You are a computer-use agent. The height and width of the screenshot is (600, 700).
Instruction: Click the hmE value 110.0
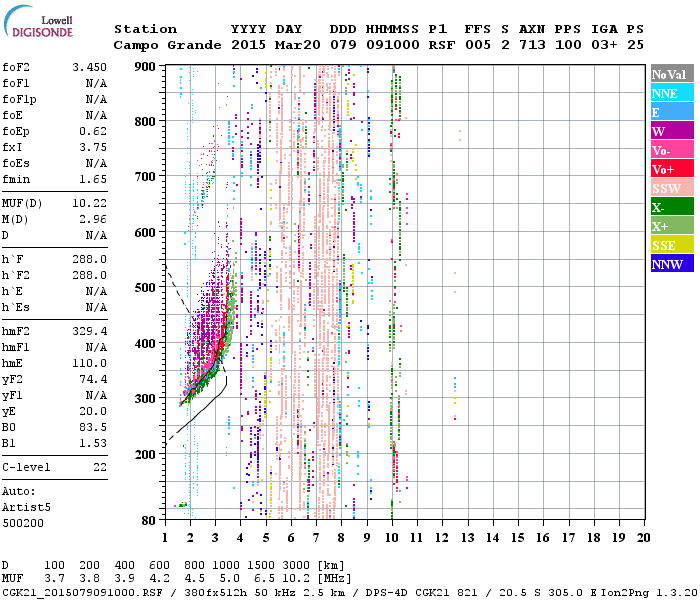pyautogui.click(x=89, y=364)
